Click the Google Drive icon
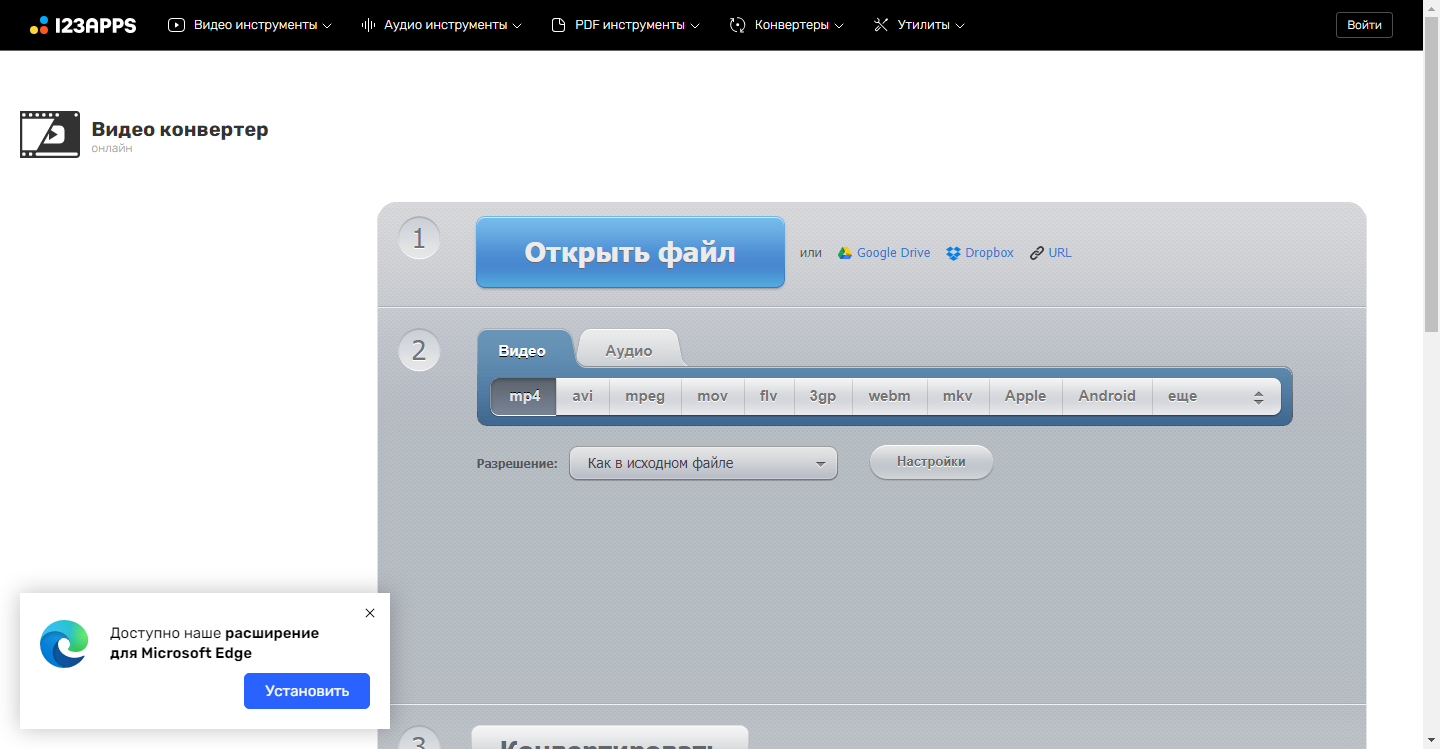1440x749 pixels. click(845, 253)
